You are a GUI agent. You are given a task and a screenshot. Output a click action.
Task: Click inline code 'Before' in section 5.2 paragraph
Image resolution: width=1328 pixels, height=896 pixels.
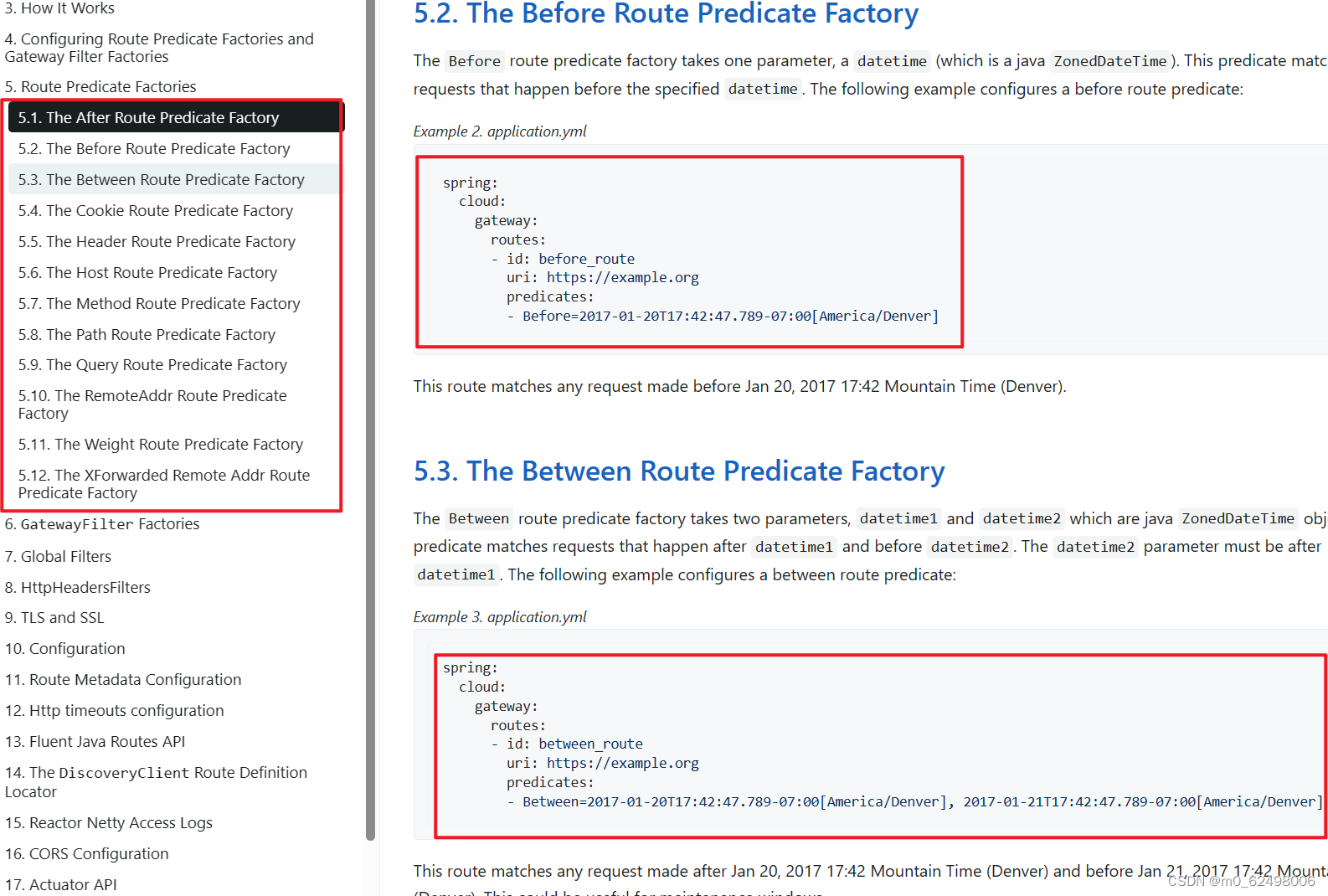tap(475, 61)
